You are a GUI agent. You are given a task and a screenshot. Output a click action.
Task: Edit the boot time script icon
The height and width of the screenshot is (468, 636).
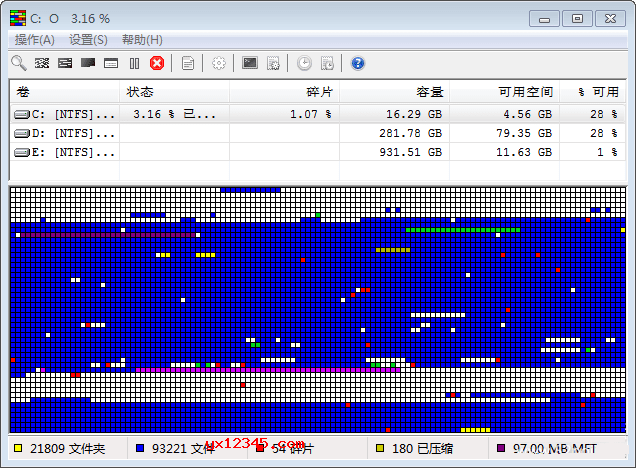click(x=273, y=63)
